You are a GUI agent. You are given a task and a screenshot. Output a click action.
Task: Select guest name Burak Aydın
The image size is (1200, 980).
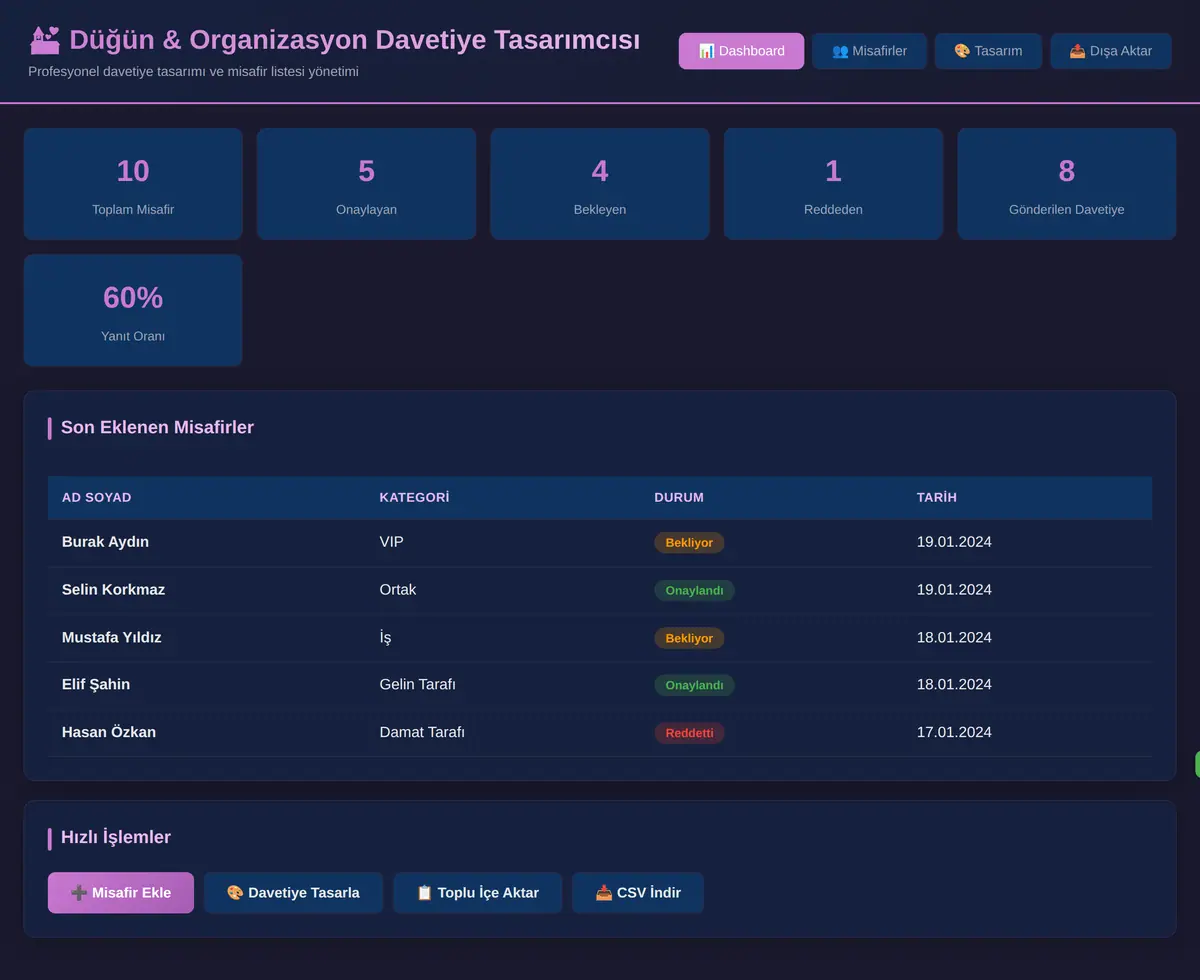tap(105, 542)
